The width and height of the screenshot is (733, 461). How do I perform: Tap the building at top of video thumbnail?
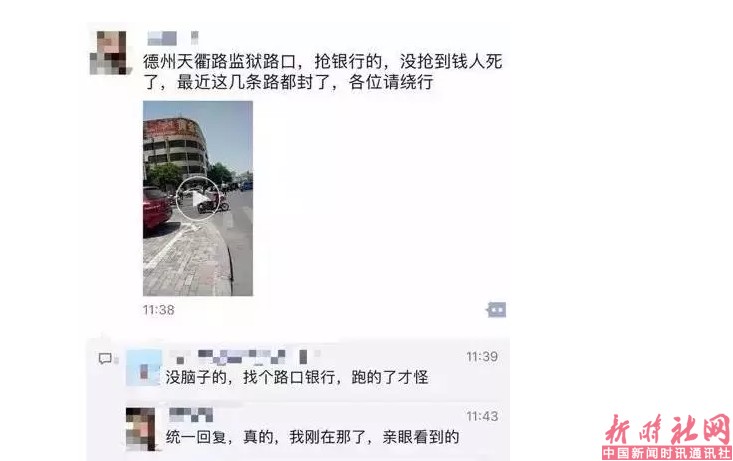(175, 146)
